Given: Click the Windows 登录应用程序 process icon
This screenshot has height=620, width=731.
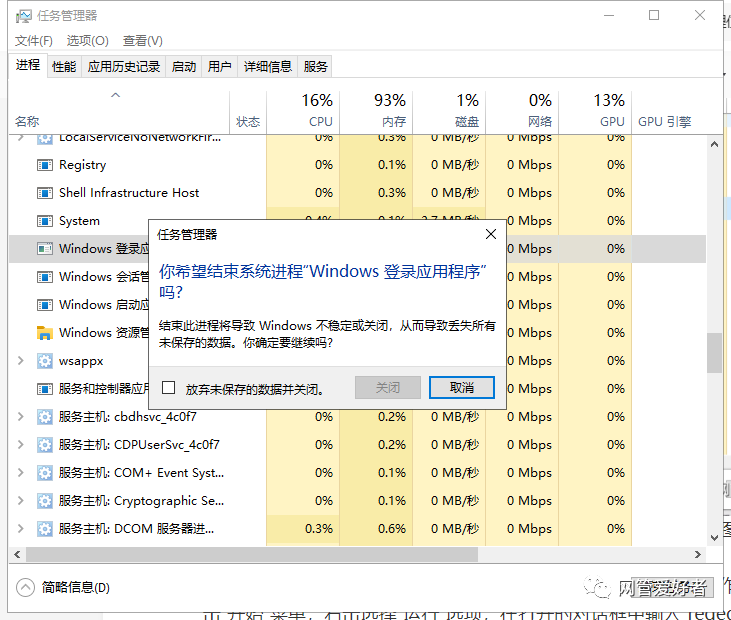Looking at the screenshot, I should 45,249.
